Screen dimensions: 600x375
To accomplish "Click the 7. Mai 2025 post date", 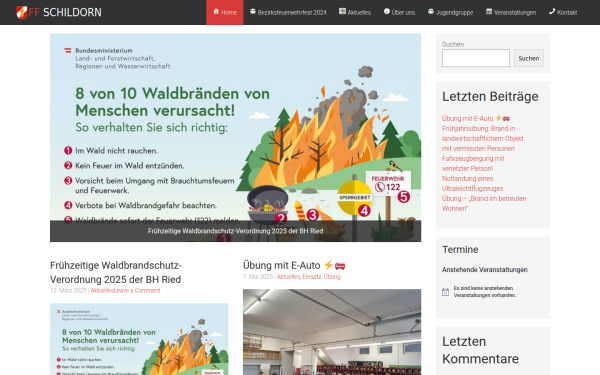I will 258,277.
